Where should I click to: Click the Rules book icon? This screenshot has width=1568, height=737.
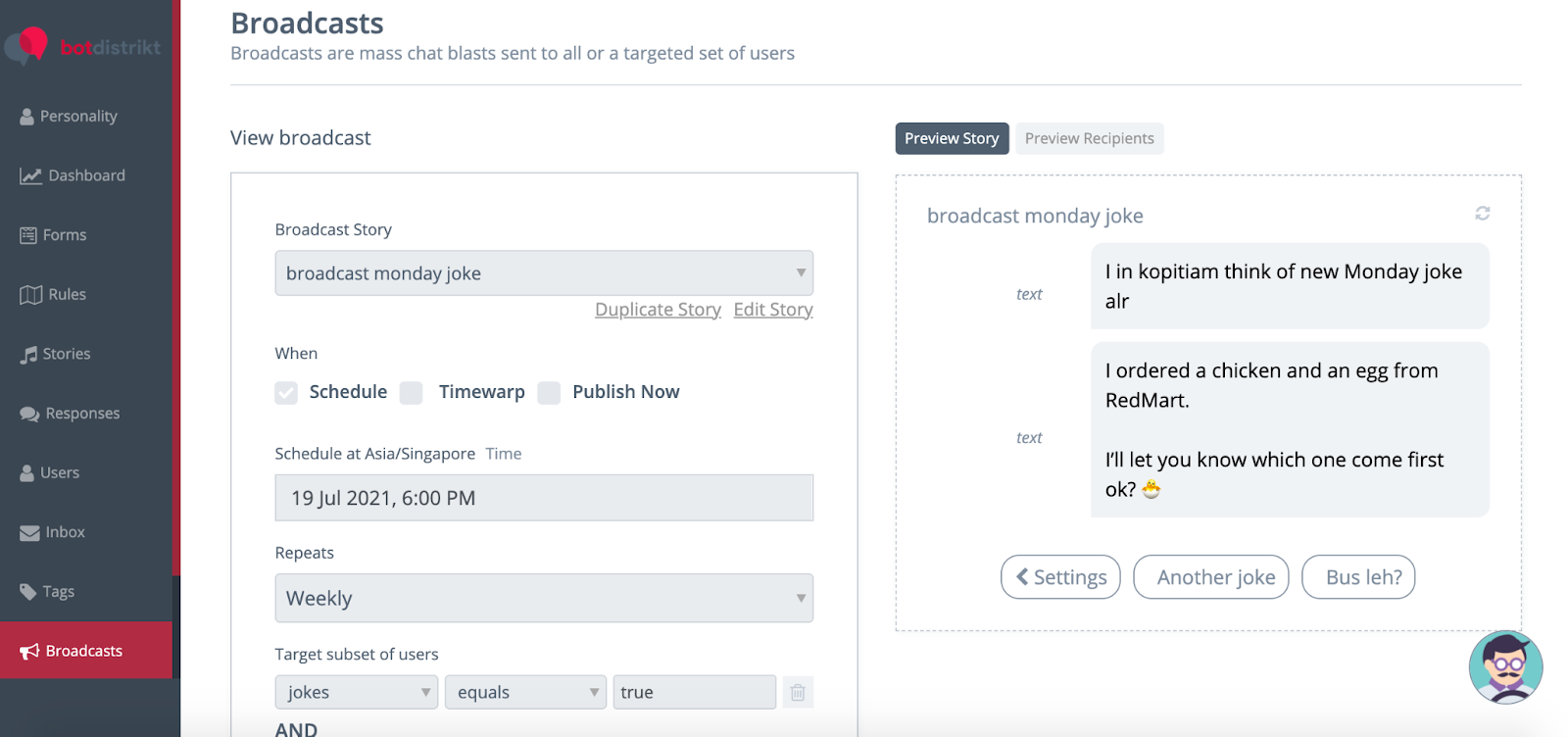(x=30, y=295)
